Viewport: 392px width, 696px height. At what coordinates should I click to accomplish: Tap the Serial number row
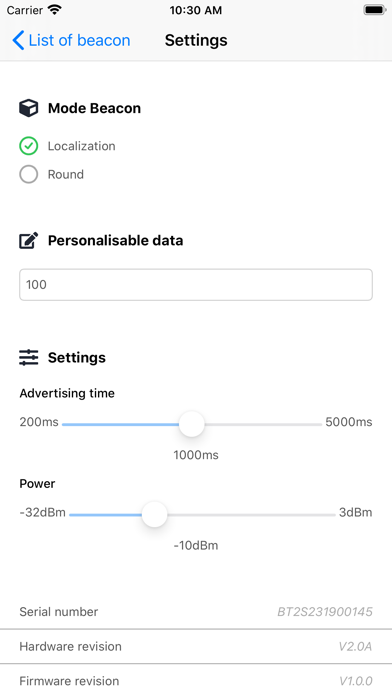pyautogui.click(x=196, y=612)
